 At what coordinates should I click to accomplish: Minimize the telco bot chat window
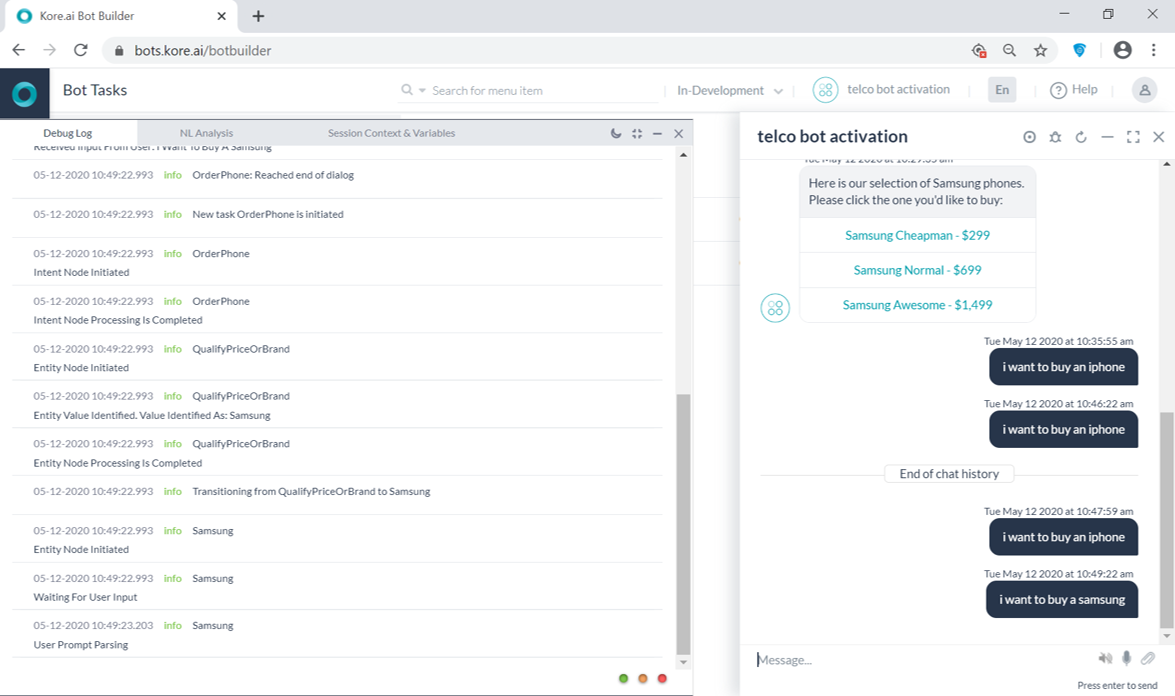[1107, 137]
